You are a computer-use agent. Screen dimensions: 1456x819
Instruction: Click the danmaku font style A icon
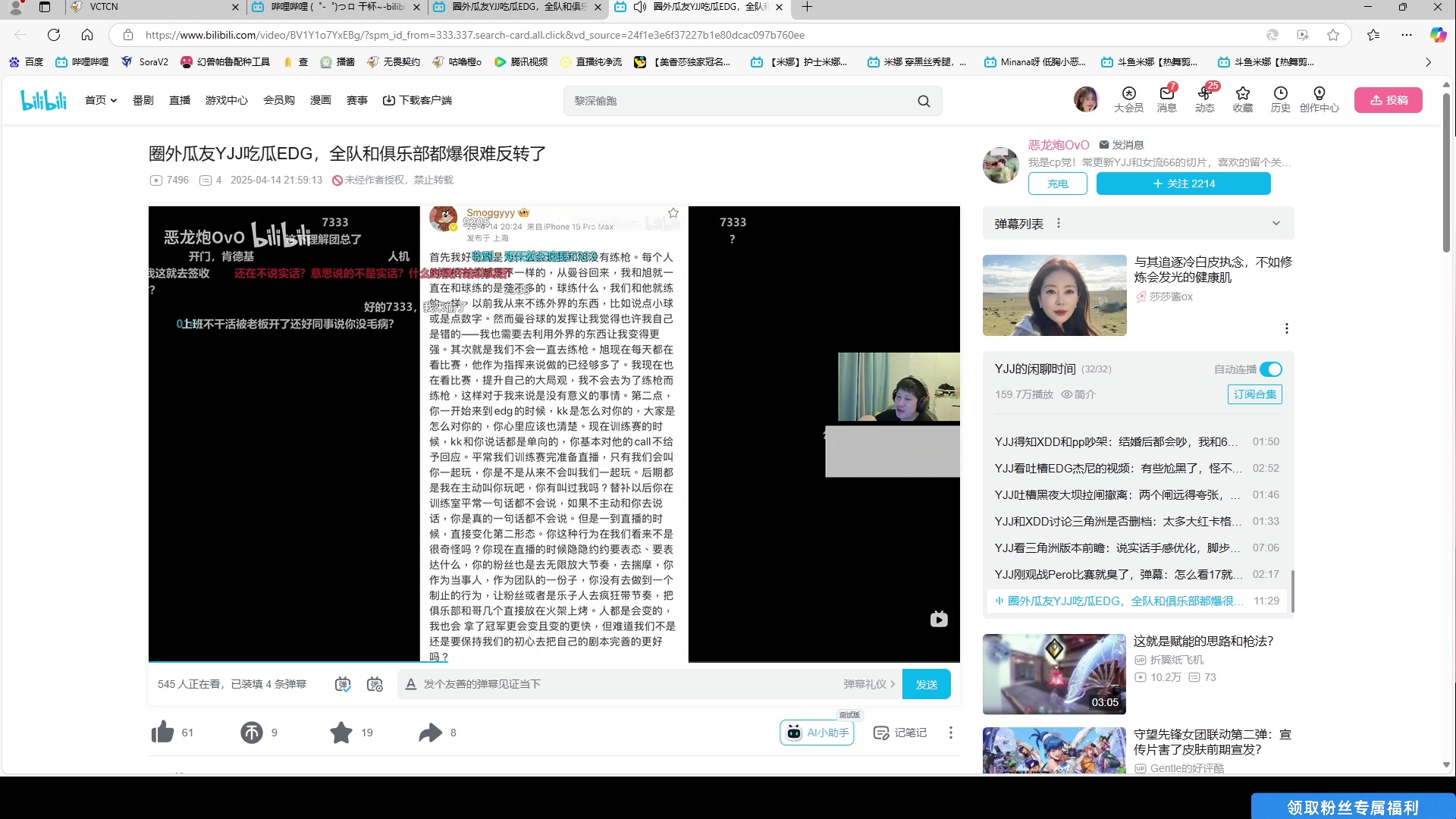pos(410,684)
